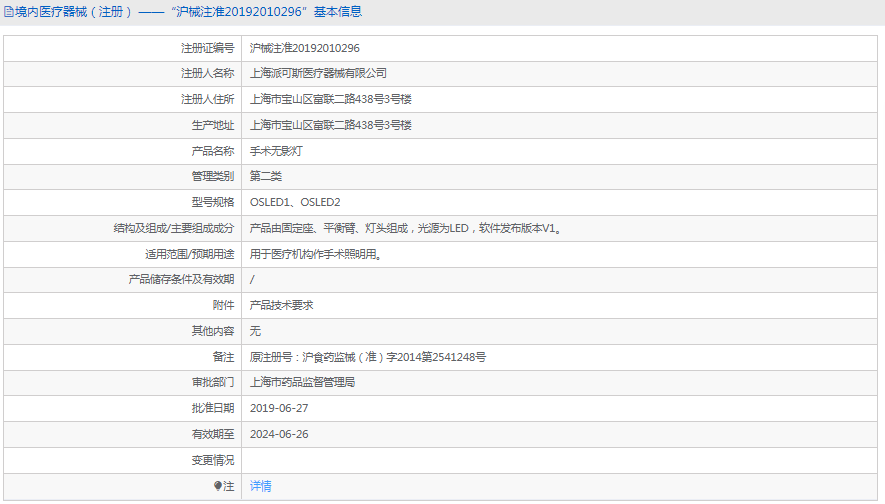Click intended use text 用于医疗机构作手术照明用
885x504 pixels.
click(x=317, y=255)
